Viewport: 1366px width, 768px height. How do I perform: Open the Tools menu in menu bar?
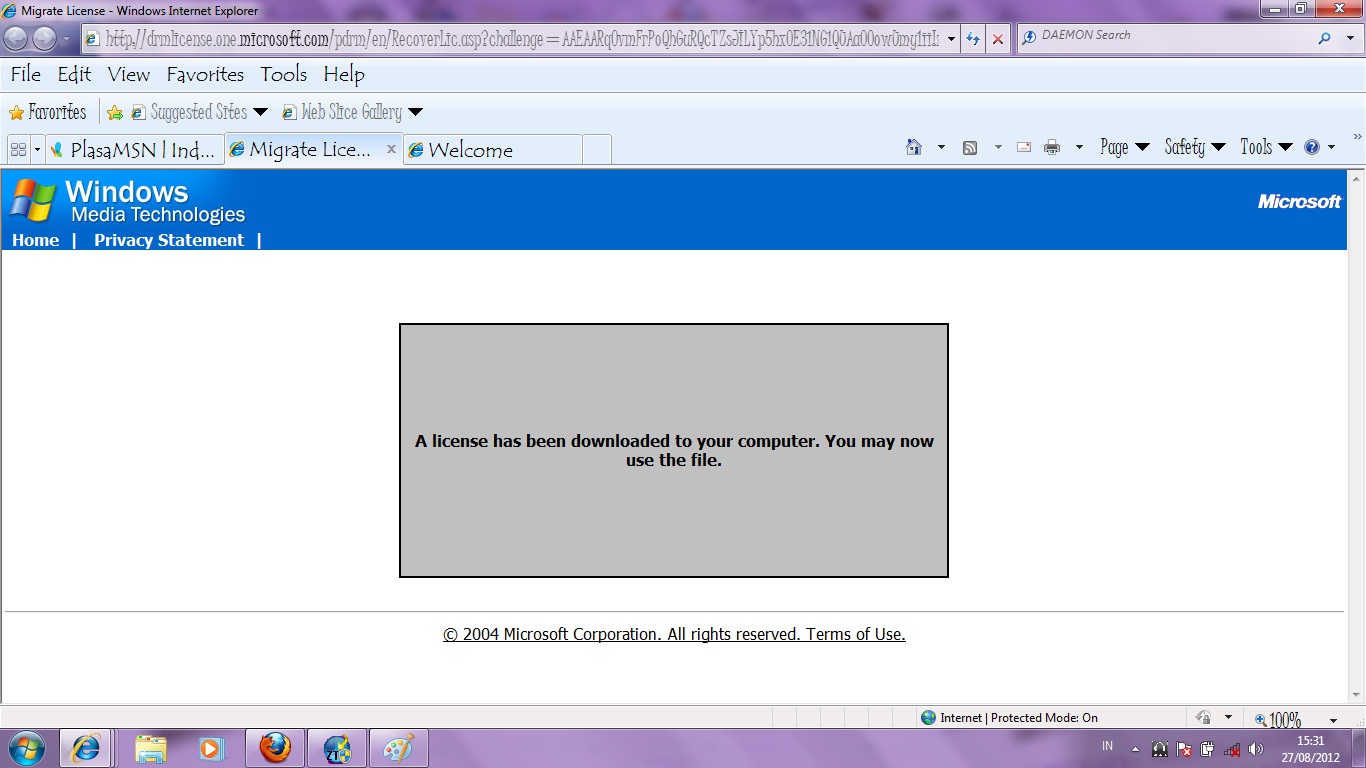click(x=284, y=74)
